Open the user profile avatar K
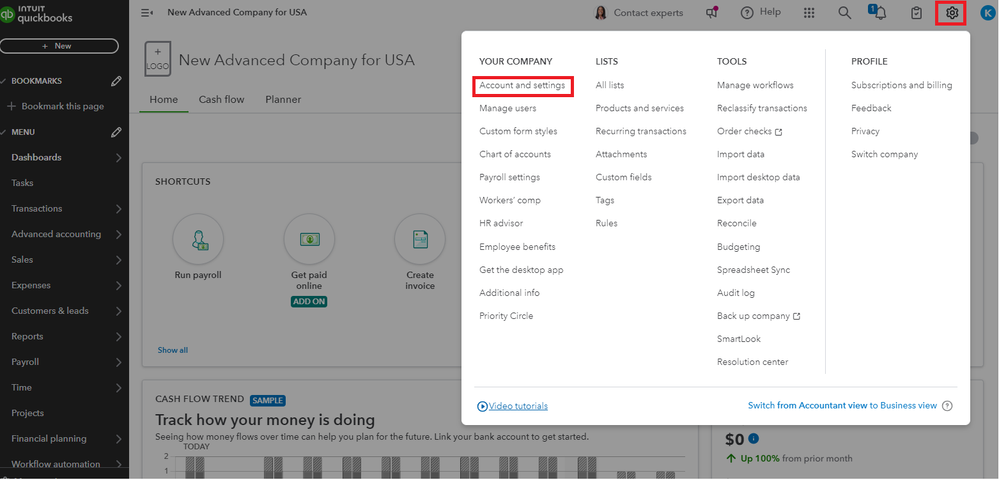Viewport: 999px width, 480px height. click(x=987, y=13)
